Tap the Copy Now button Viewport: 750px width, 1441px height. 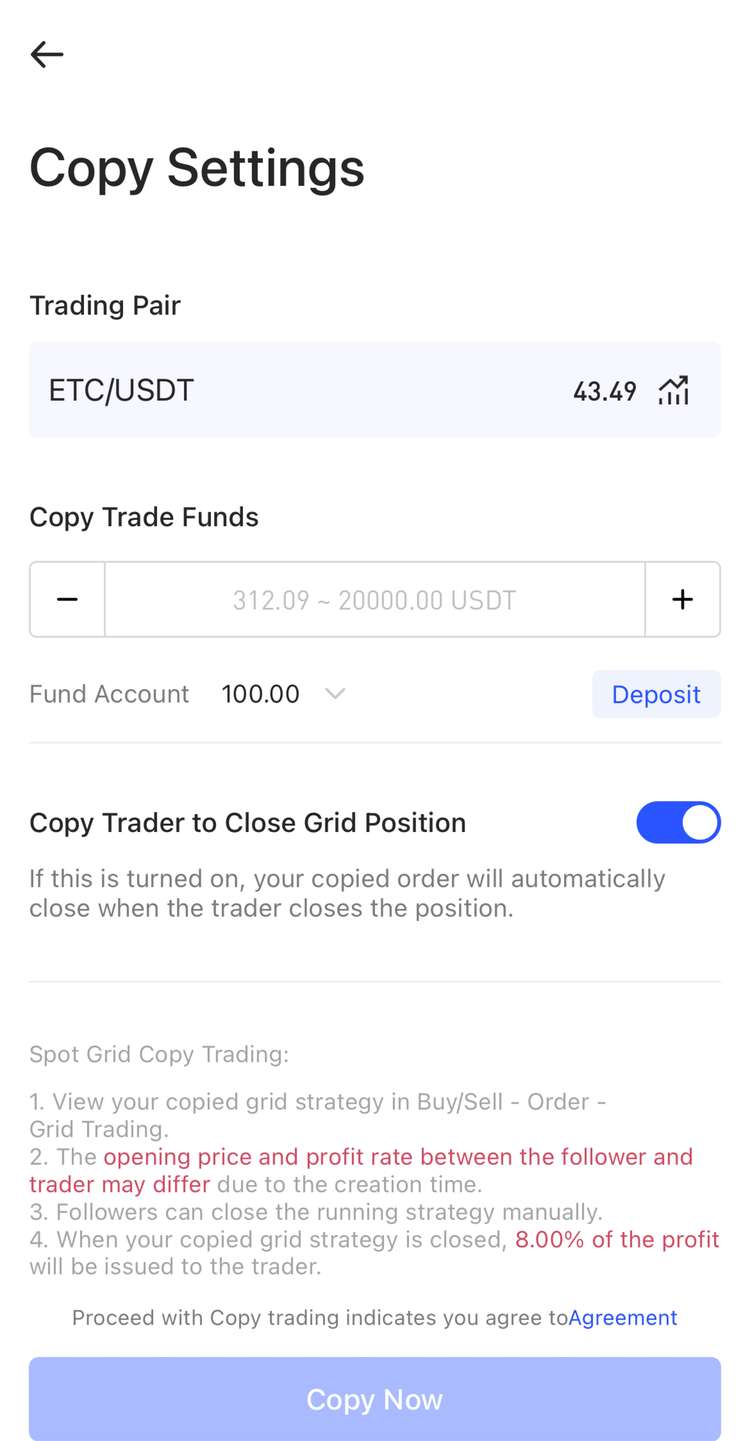tap(375, 1398)
